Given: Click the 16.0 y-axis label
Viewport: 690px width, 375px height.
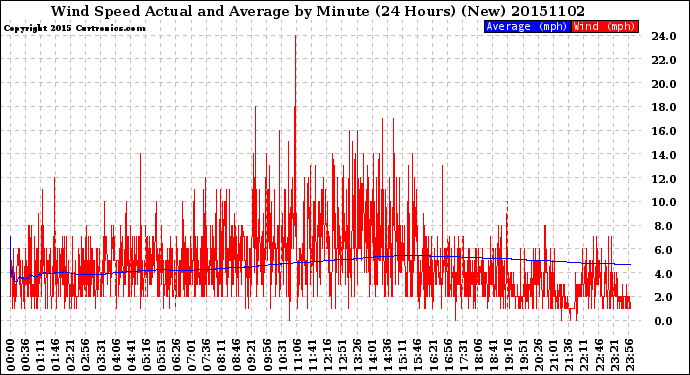Looking at the screenshot, I should point(664,131).
